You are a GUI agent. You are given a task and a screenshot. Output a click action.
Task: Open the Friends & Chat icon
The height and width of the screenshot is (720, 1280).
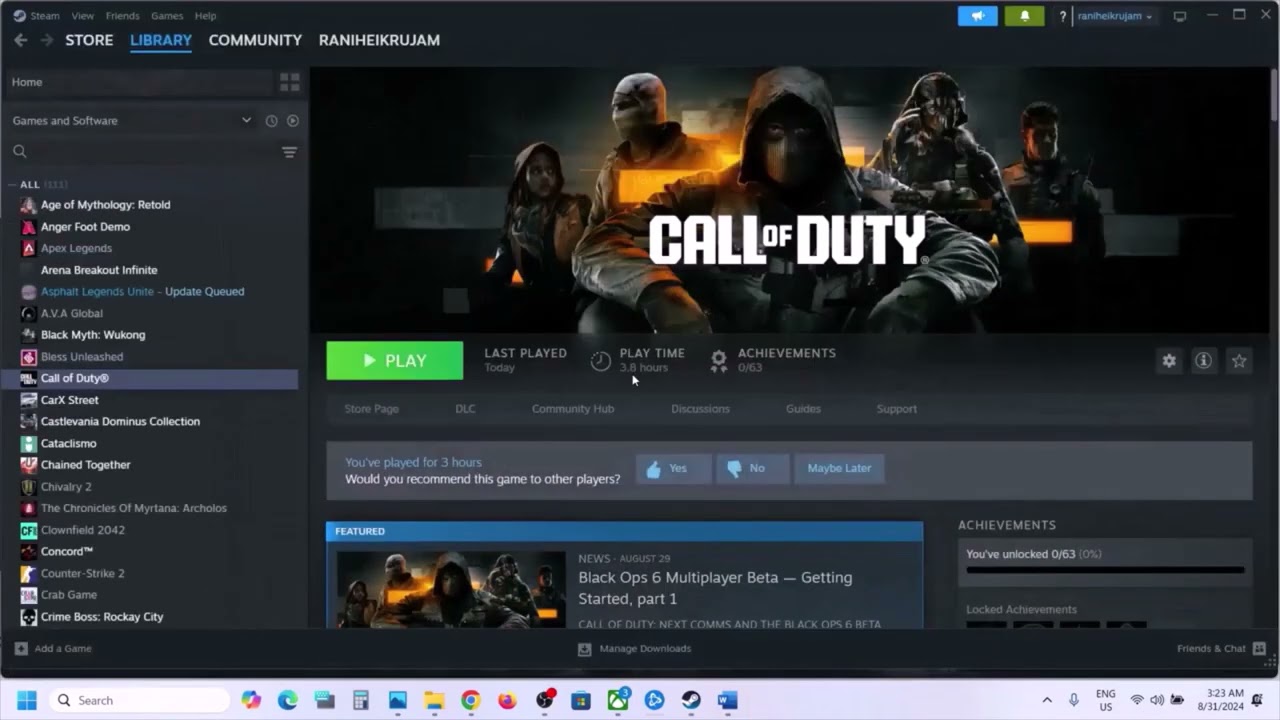point(1259,649)
